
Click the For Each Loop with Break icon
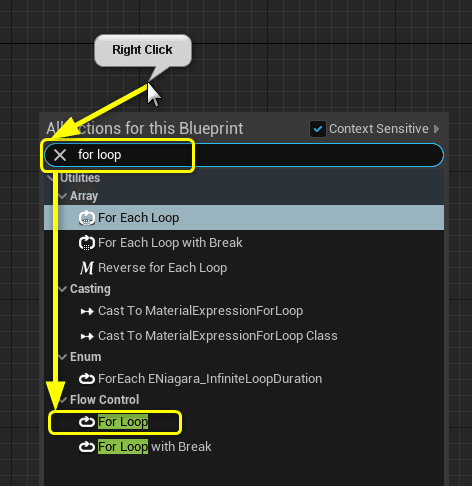[87, 243]
